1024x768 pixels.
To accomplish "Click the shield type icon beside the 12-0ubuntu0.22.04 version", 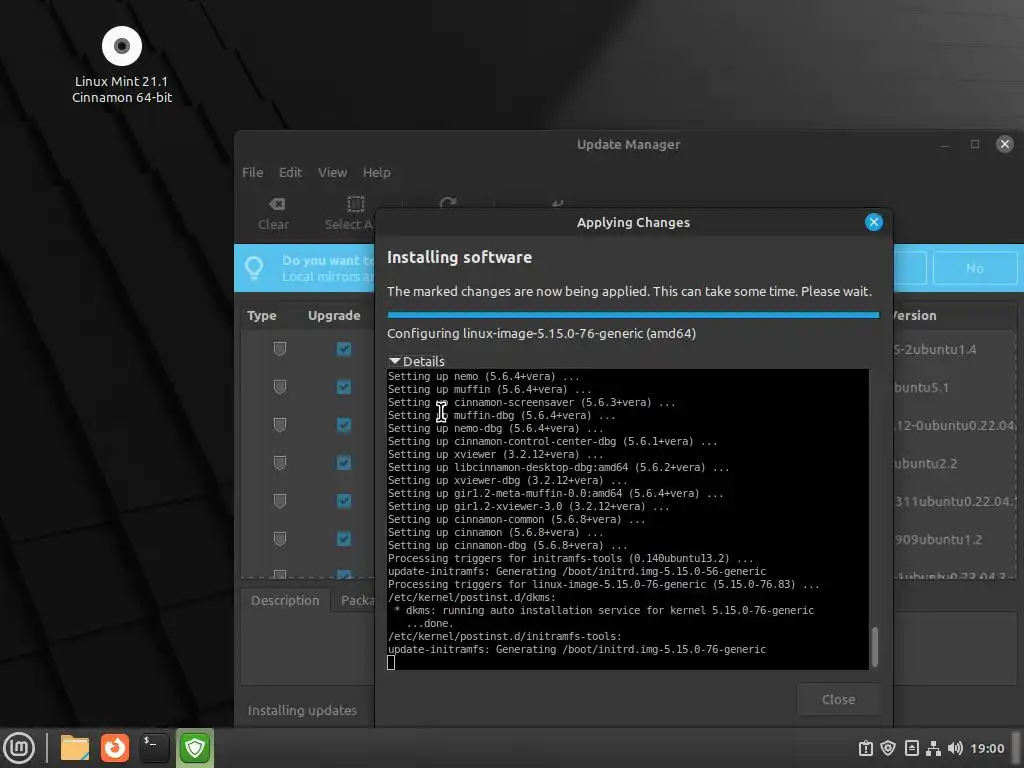I will point(280,425).
